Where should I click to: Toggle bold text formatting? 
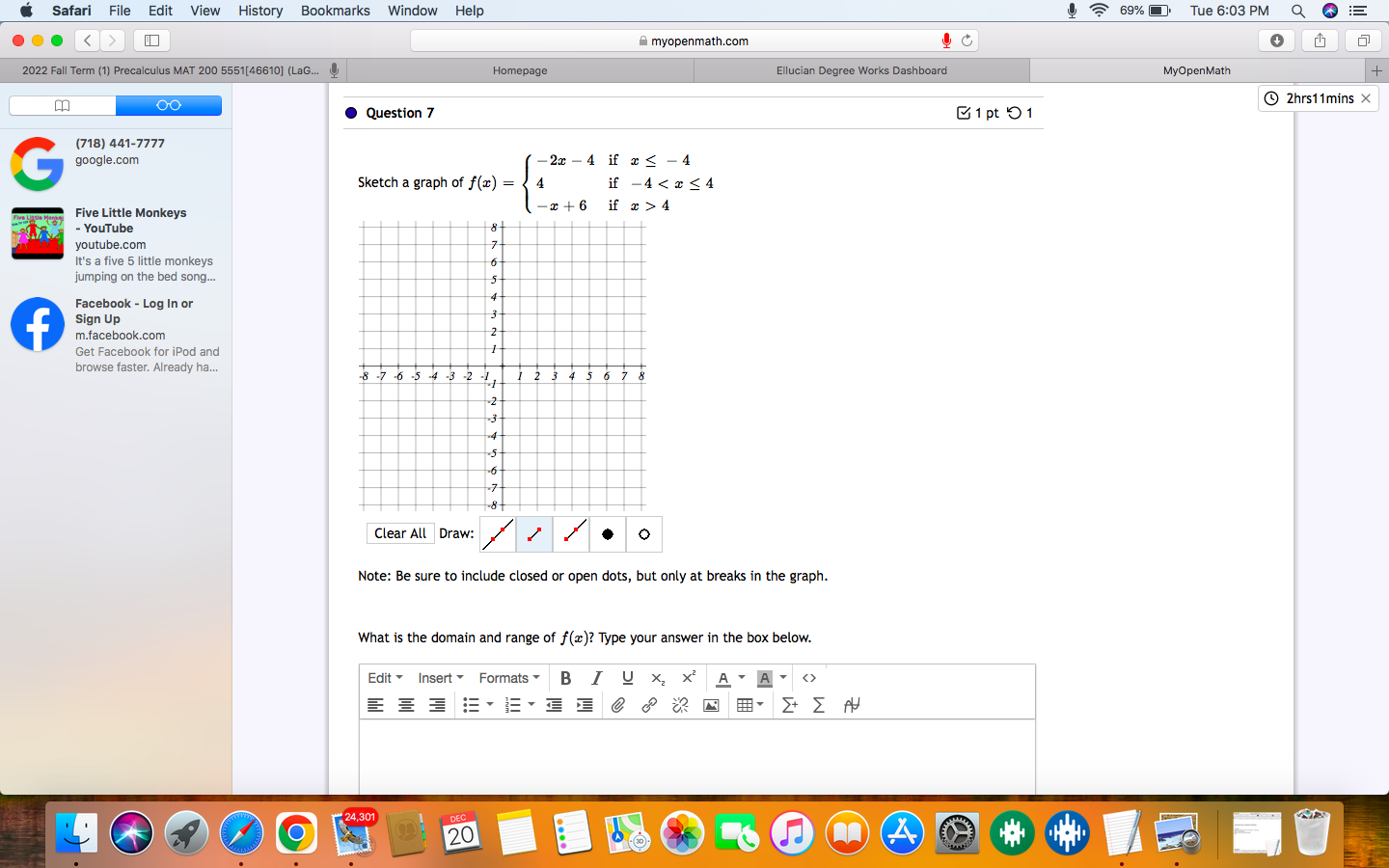[x=565, y=678]
